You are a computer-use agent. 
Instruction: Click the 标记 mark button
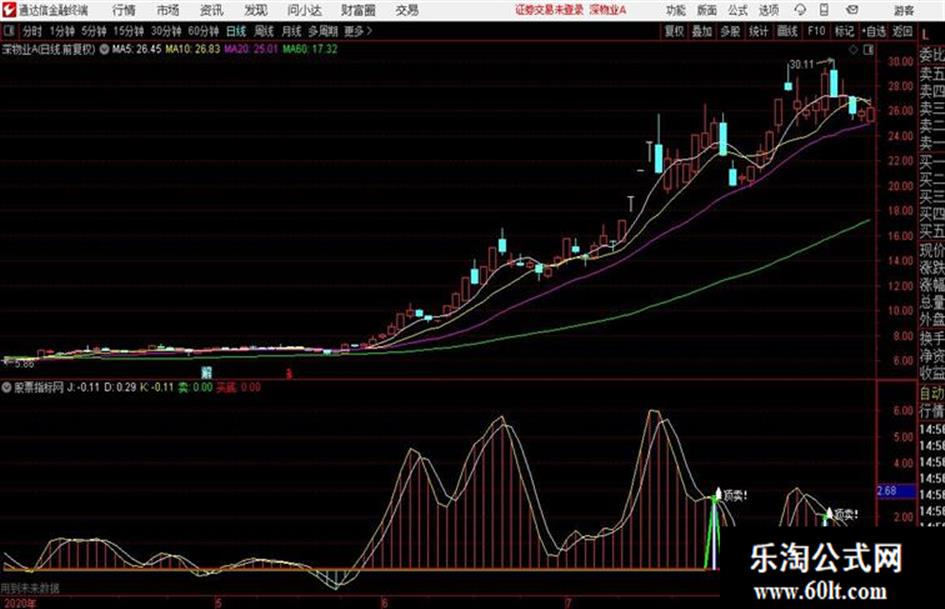[x=844, y=31]
